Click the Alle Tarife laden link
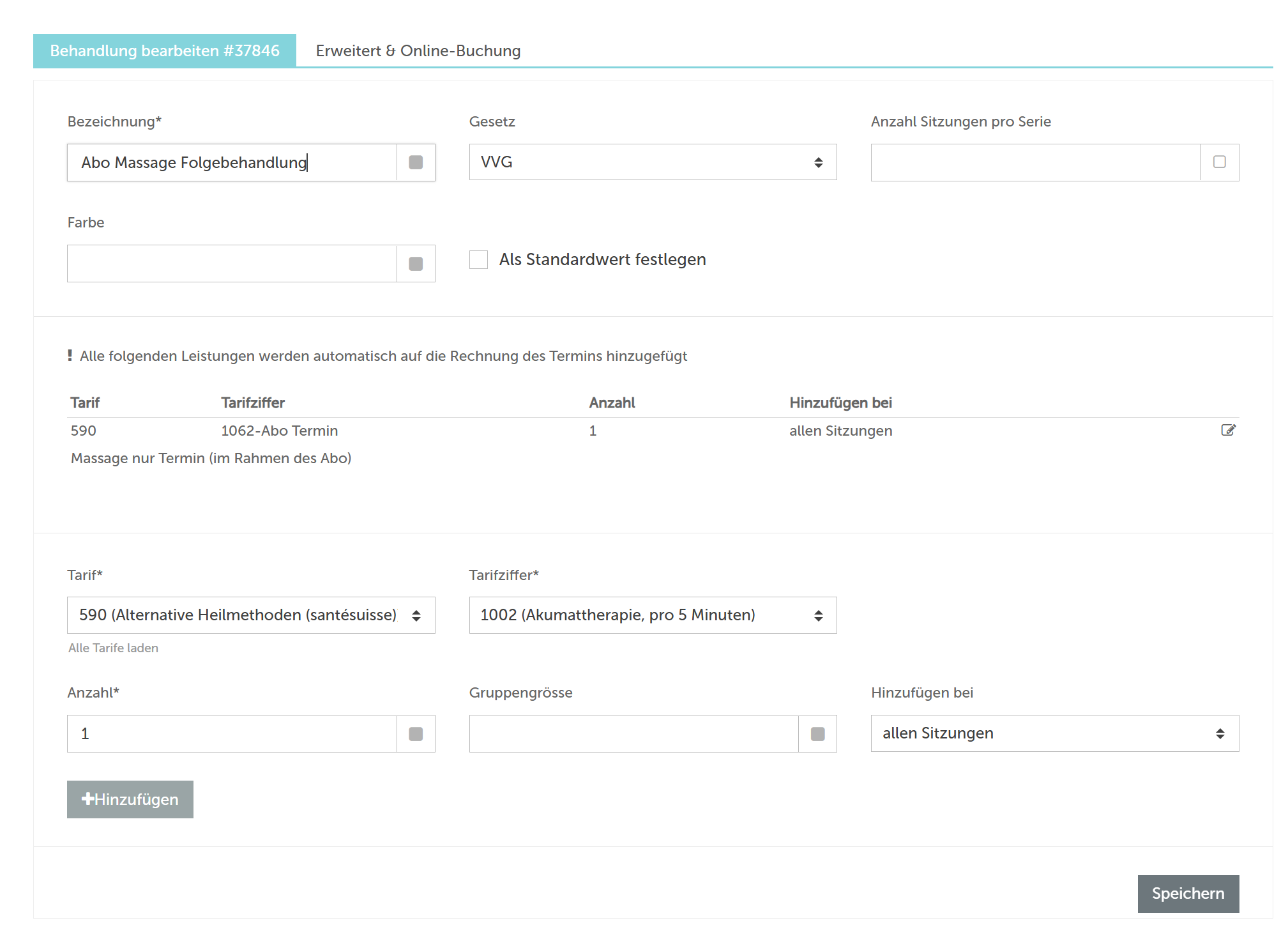The image size is (1288, 948). point(113,648)
